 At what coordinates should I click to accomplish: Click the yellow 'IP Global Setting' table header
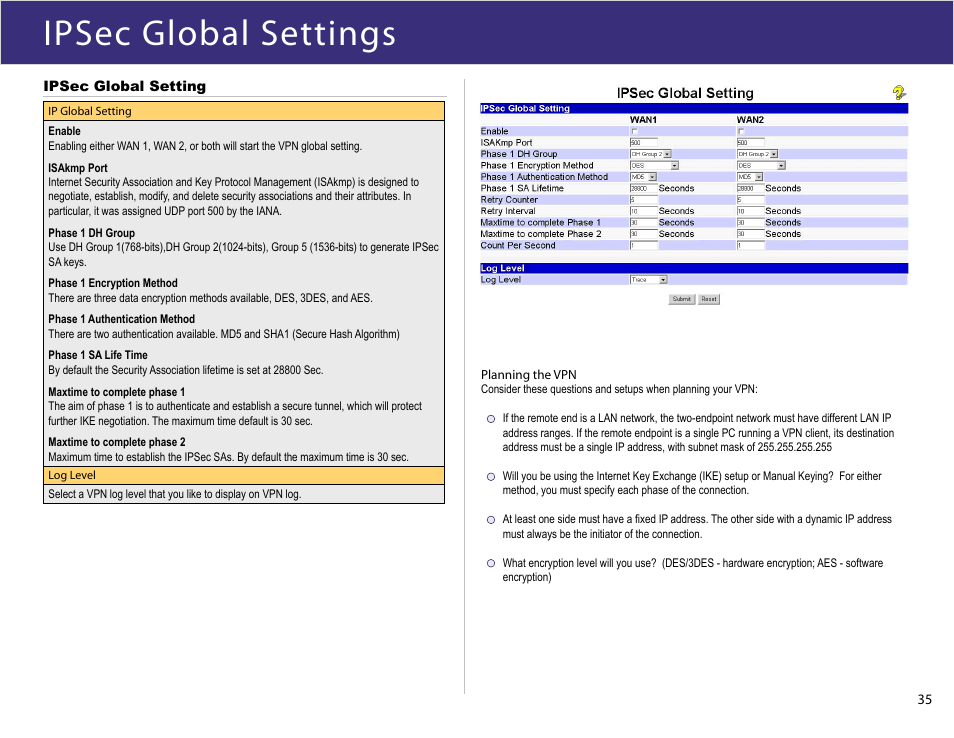click(x=244, y=111)
